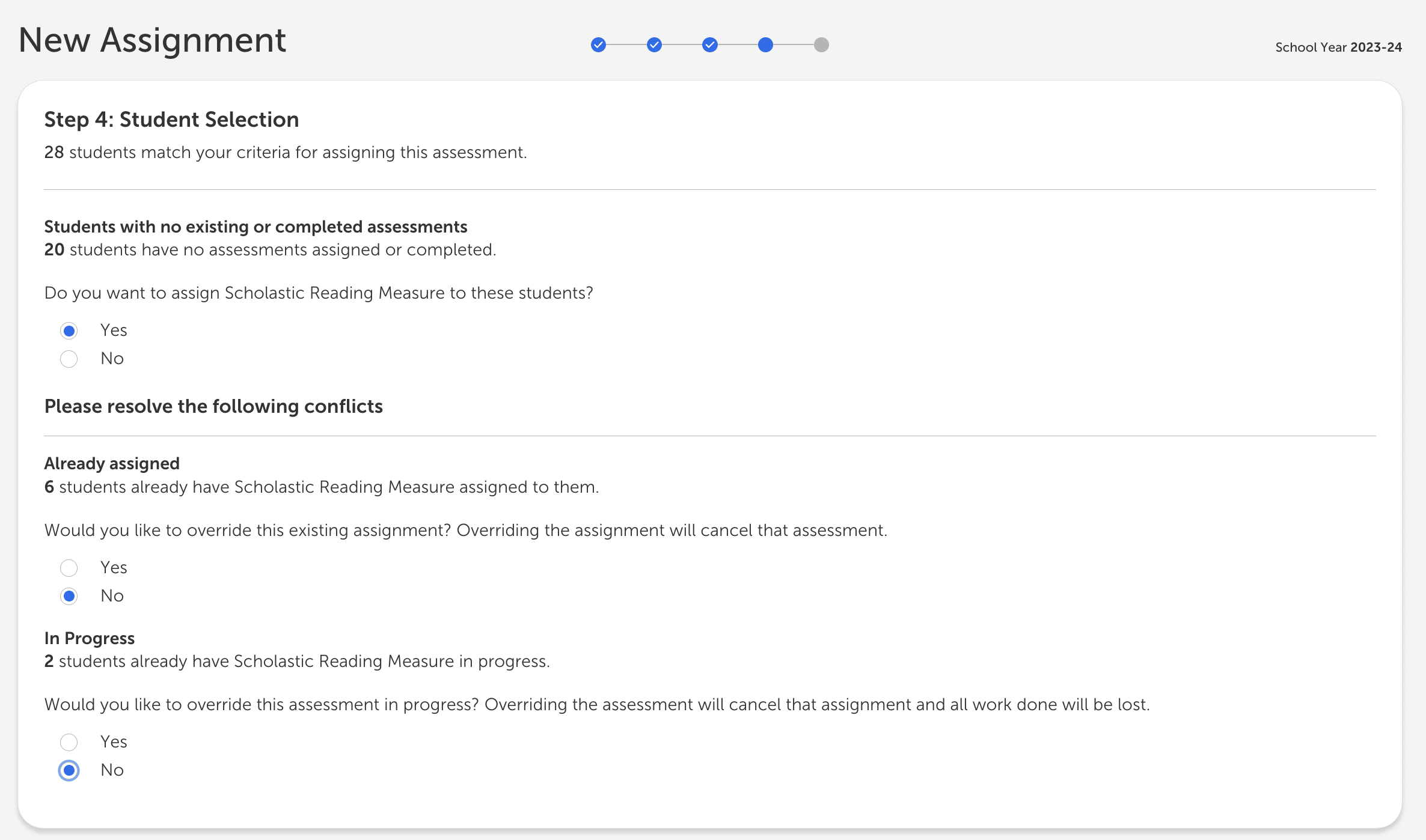This screenshot has width=1426, height=840.
Task: Click the New Assignment page title
Action: (152, 40)
